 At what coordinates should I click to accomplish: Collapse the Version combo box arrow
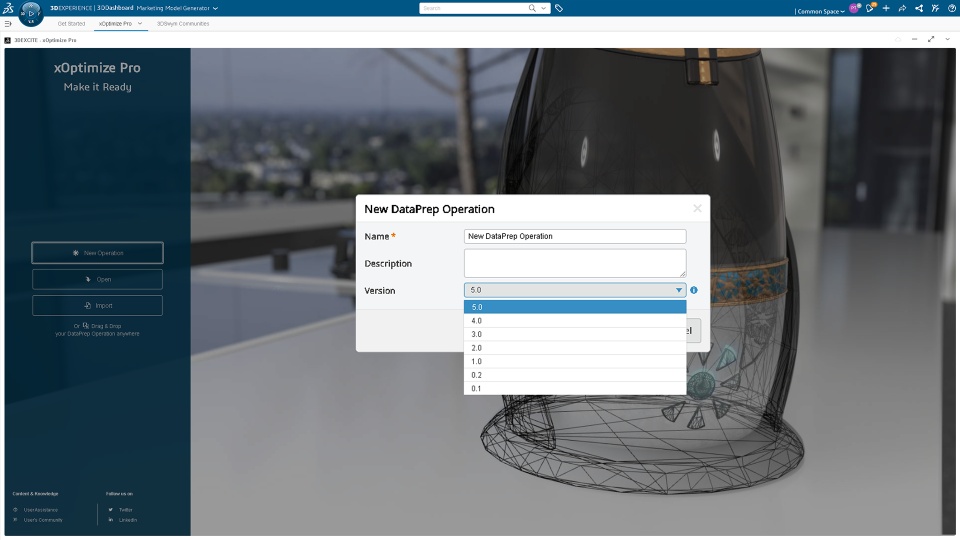(678, 290)
